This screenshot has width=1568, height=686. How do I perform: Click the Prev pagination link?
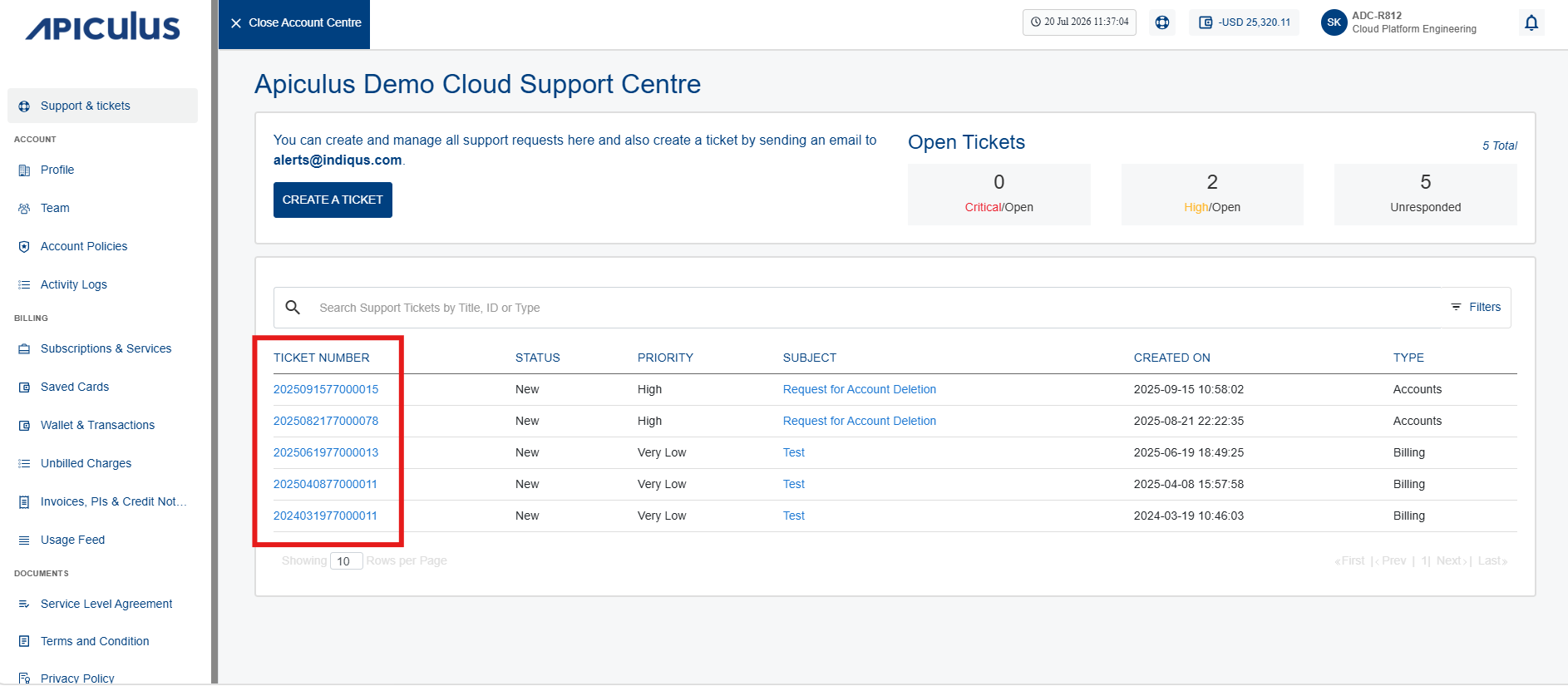click(x=1391, y=561)
